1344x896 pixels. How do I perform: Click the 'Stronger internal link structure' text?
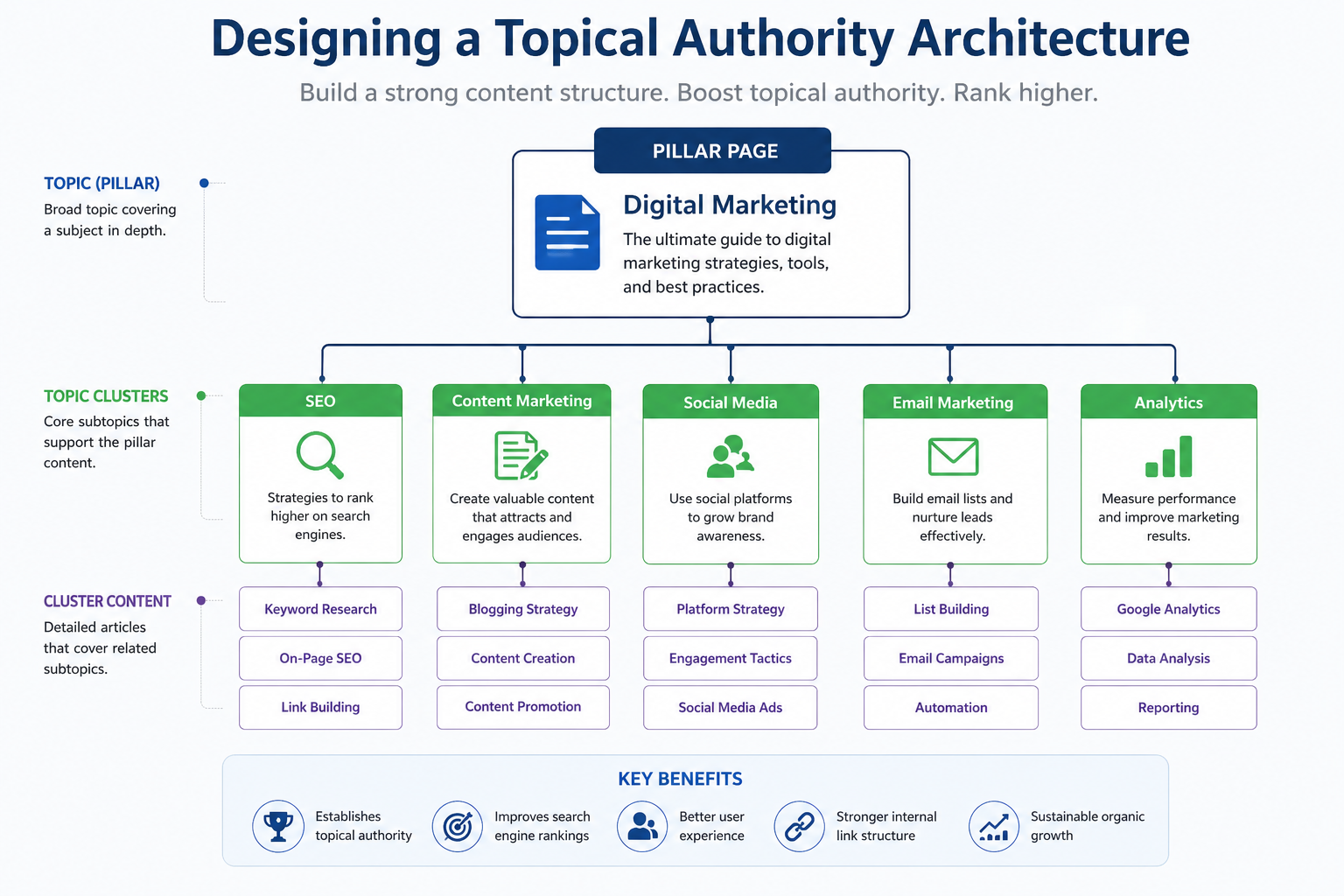(886, 826)
